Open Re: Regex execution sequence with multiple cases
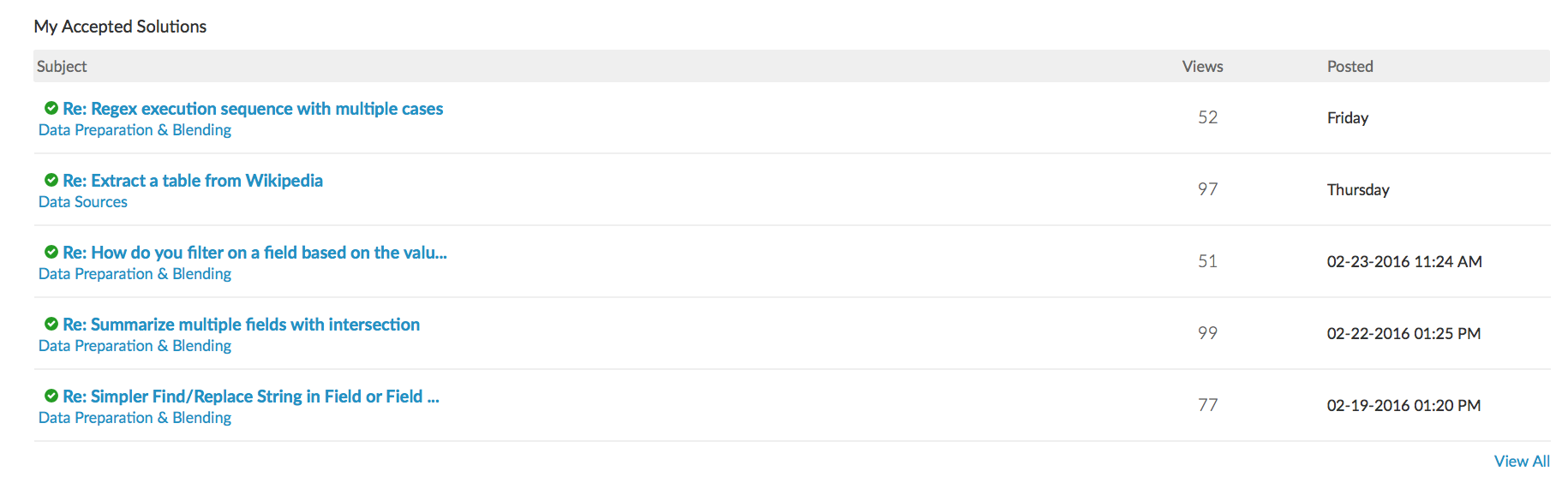The height and width of the screenshot is (483, 1568). pos(253,109)
